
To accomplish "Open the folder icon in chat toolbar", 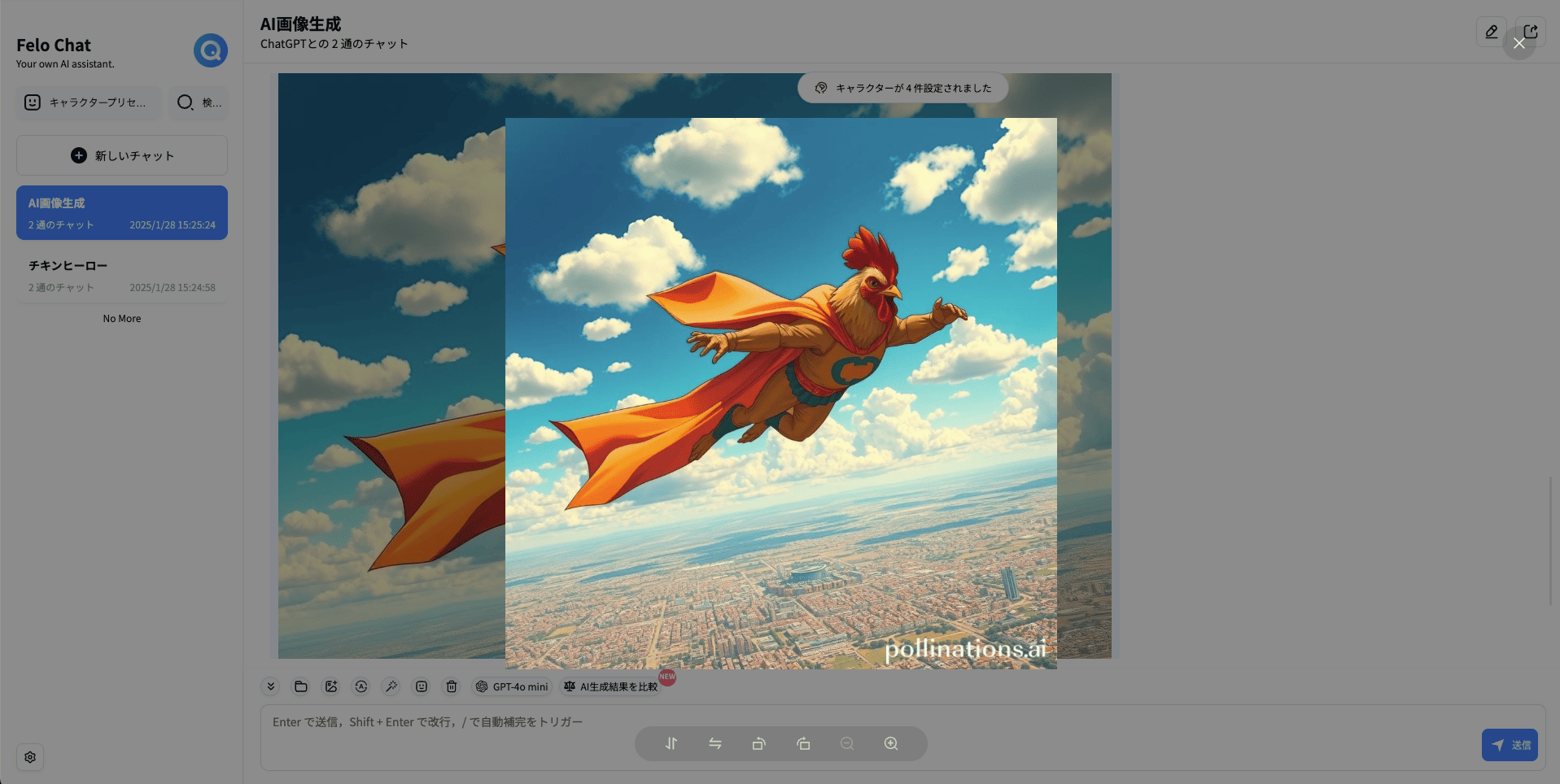I will click(x=301, y=686).
